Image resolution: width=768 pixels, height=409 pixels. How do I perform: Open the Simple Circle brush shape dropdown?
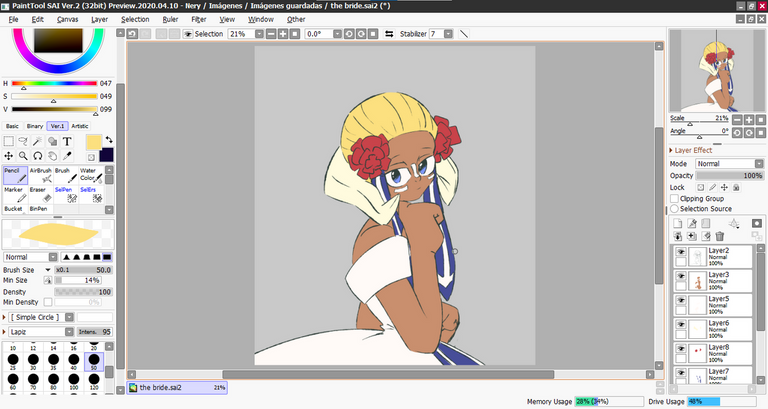(x=70, y=317)
